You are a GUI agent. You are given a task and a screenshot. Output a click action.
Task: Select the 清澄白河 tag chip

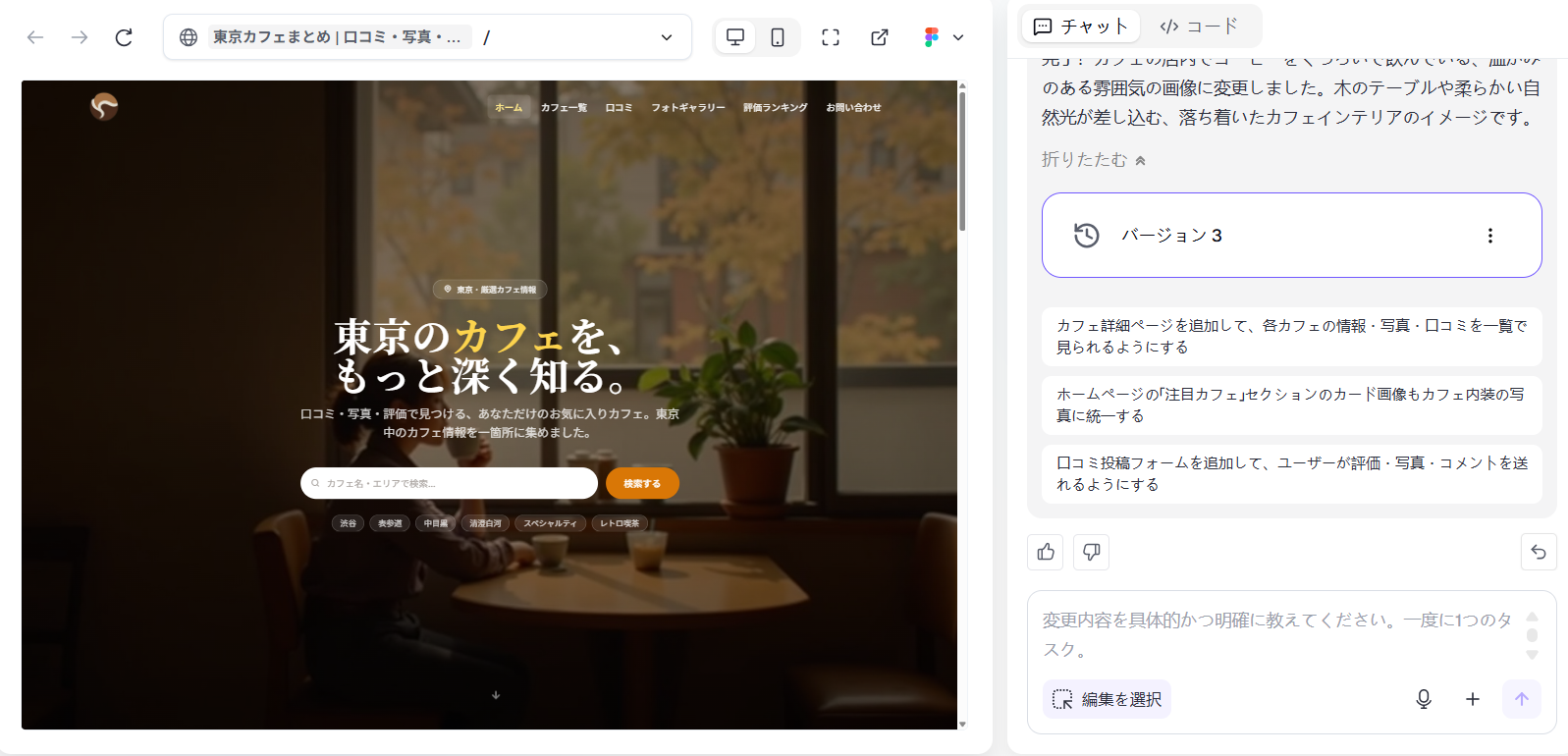click(x=485, y=523)
